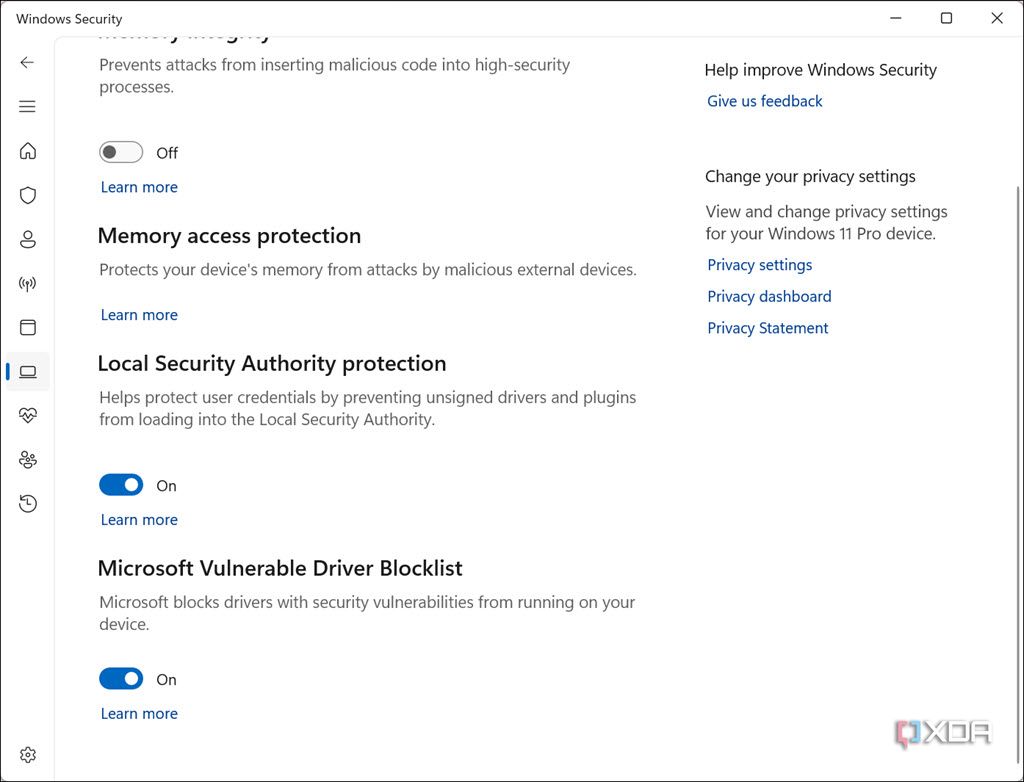Open the Privacy dashboard link
The height and width of the screenshot is (782, 1024).
click(x=769, y=296)
